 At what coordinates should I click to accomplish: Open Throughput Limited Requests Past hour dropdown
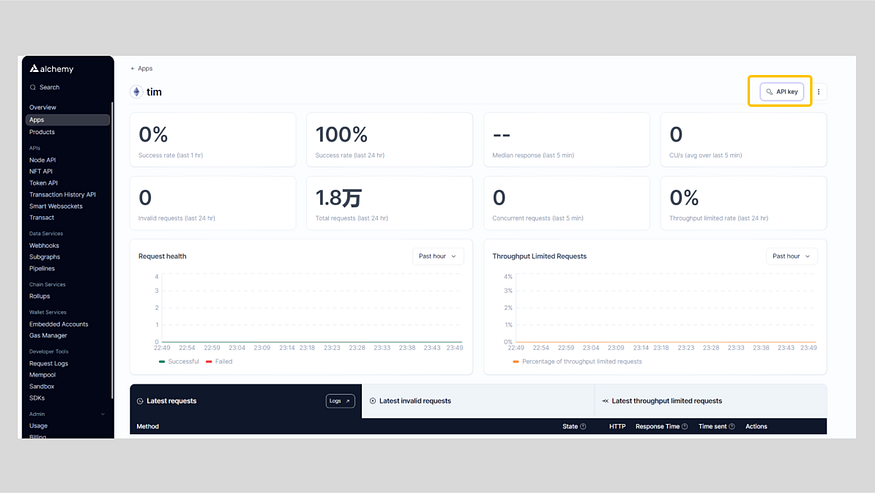coord(791,256)
